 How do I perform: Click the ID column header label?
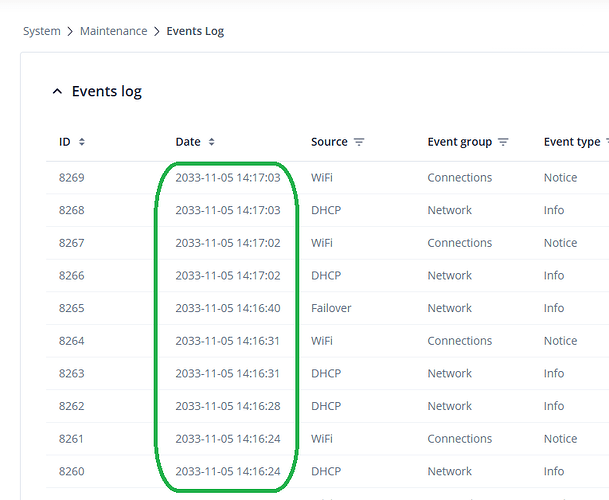click(65, 142)
